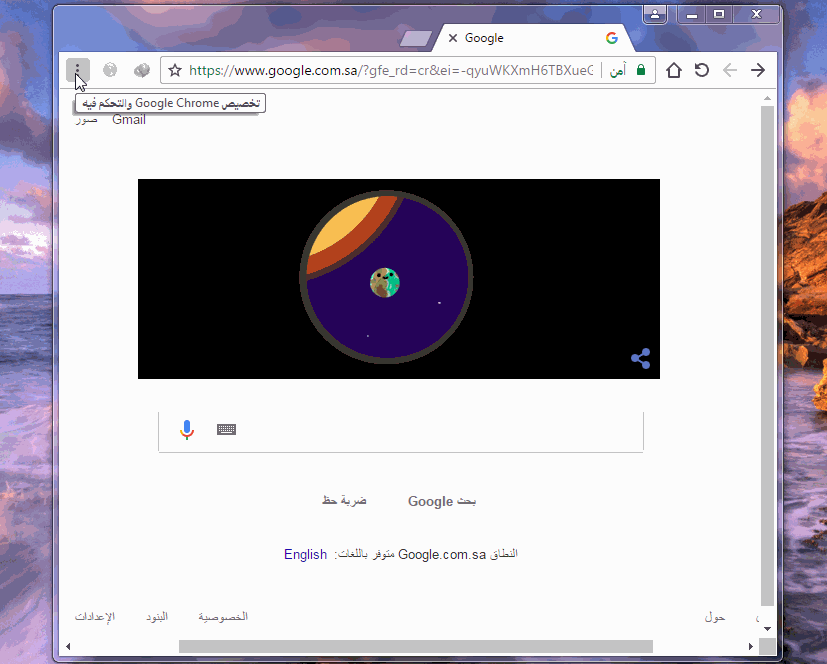The width and height of the screenshot is (827, 664).
Task: Click the right-pointing navigation arrow in toolbar
Action: pos(758,70)
